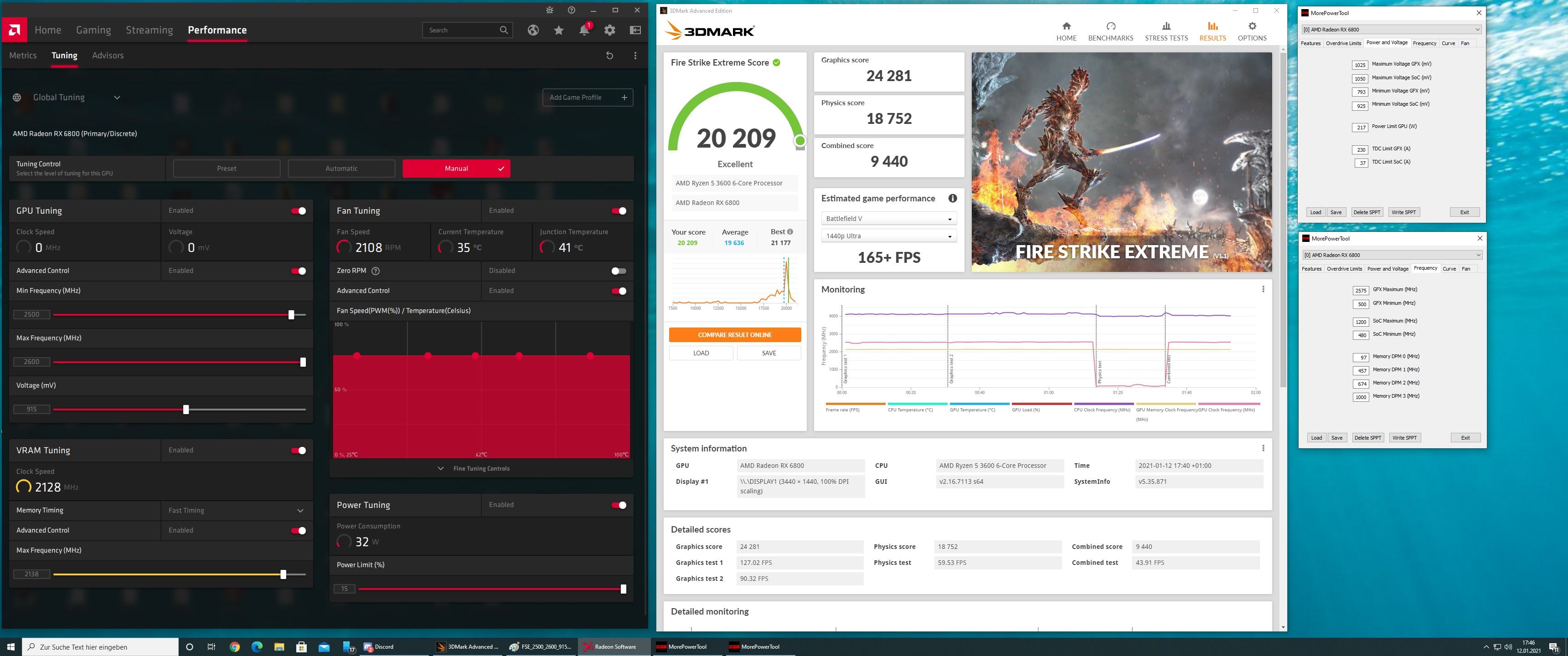Click the Zero RPM help info icon
The image size is (1568, 656).
tap(376, 271)
